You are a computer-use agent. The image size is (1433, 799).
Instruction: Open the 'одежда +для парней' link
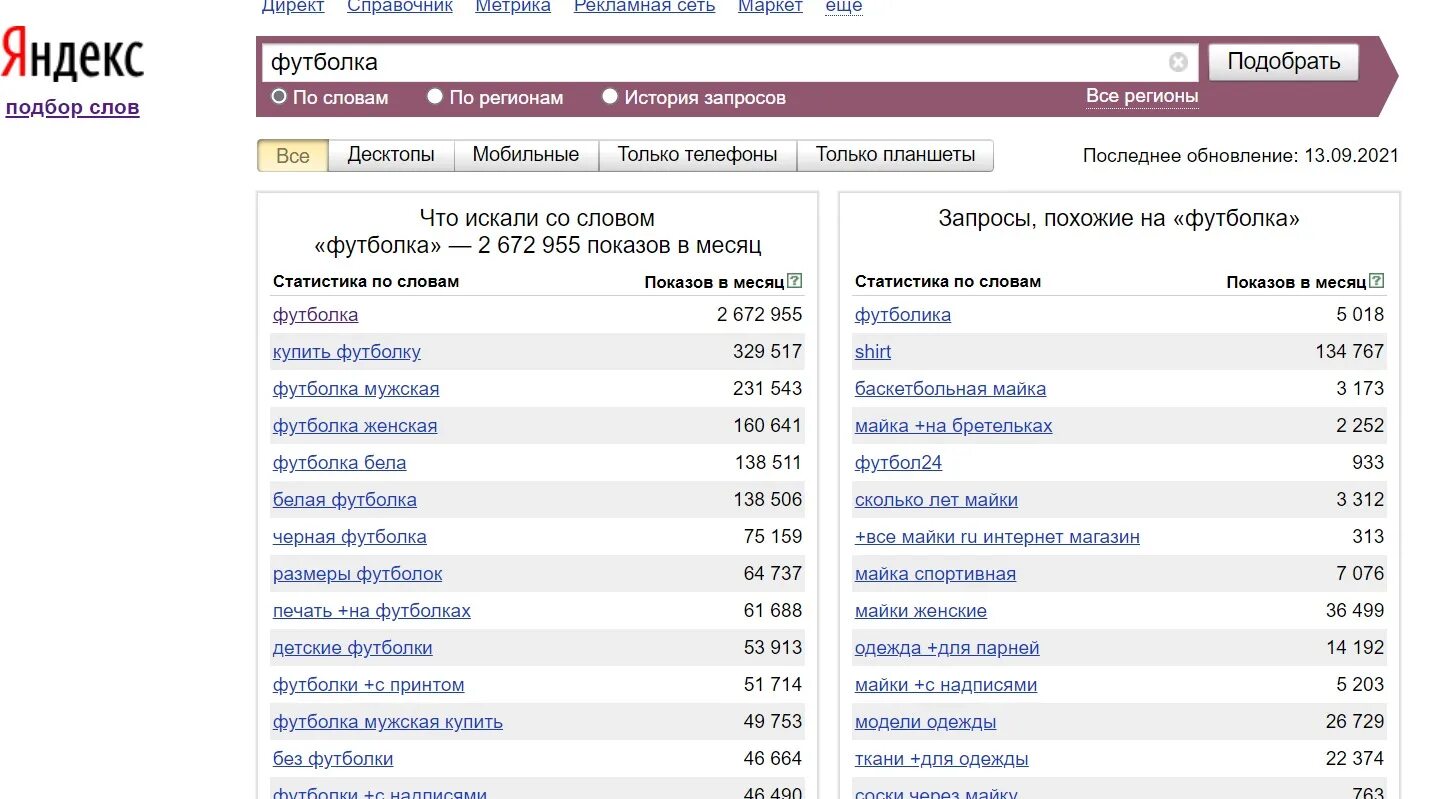pos(947,648)
